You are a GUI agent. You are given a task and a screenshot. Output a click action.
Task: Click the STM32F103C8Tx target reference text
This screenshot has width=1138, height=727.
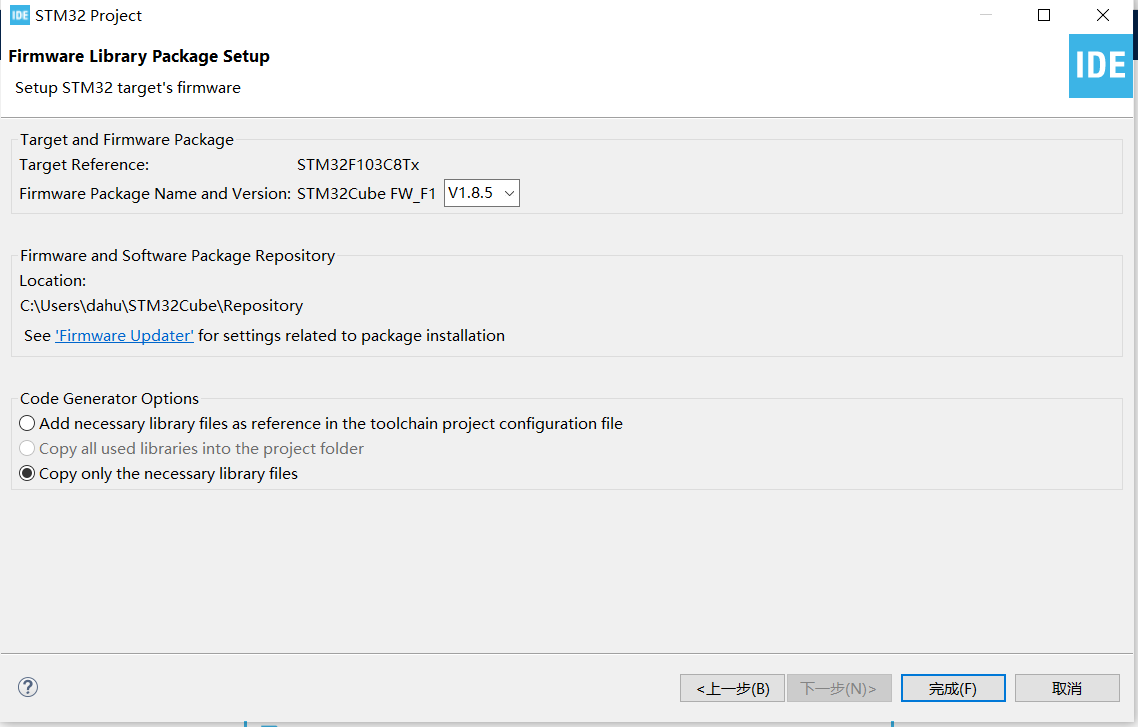pos(358,165)
